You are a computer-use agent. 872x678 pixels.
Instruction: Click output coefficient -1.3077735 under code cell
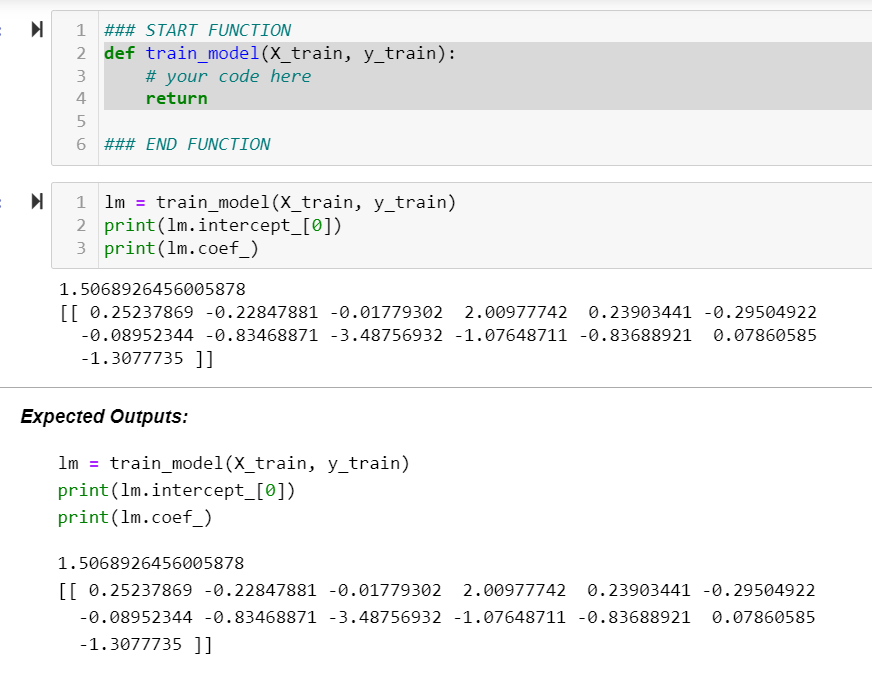131,358
